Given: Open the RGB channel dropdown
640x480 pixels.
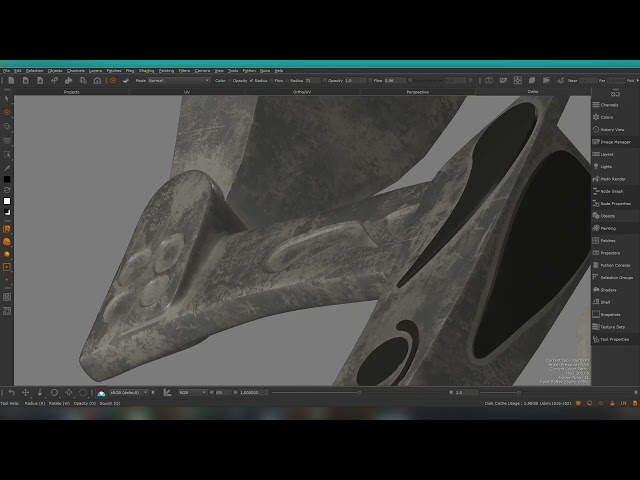Looking at the screenshot, I should [193, 392].
